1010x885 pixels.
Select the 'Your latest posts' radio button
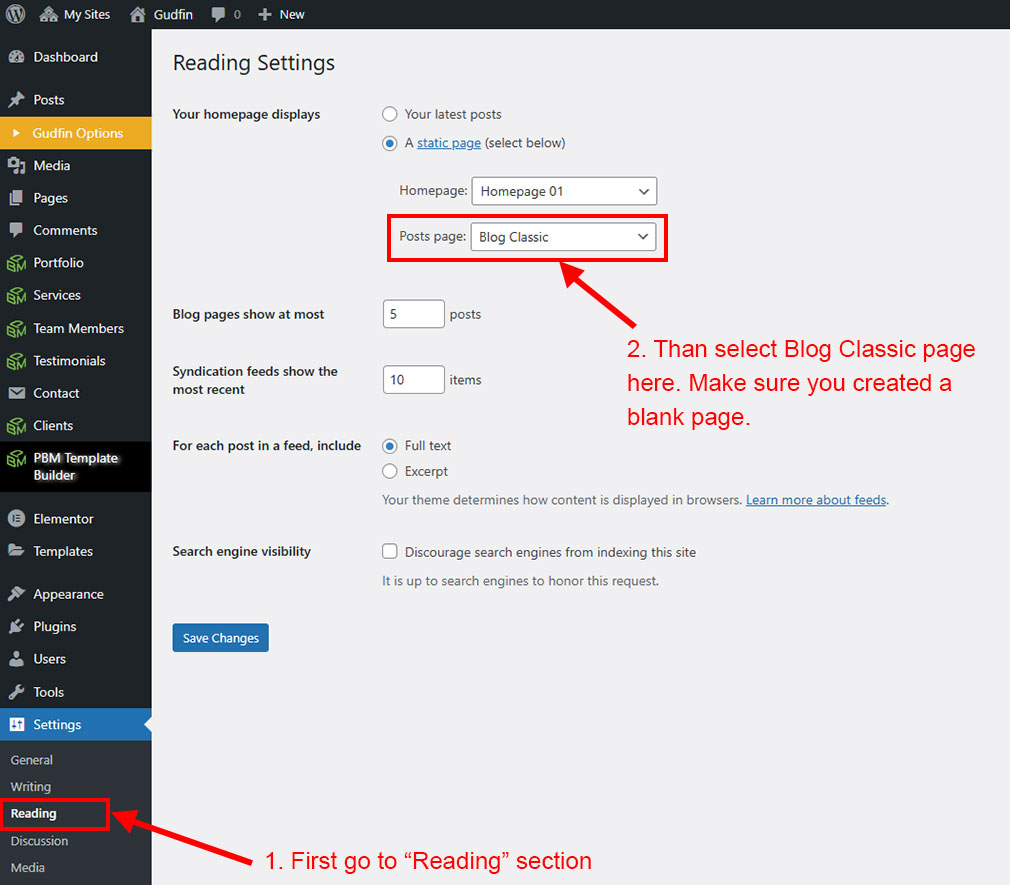[390, 115]
